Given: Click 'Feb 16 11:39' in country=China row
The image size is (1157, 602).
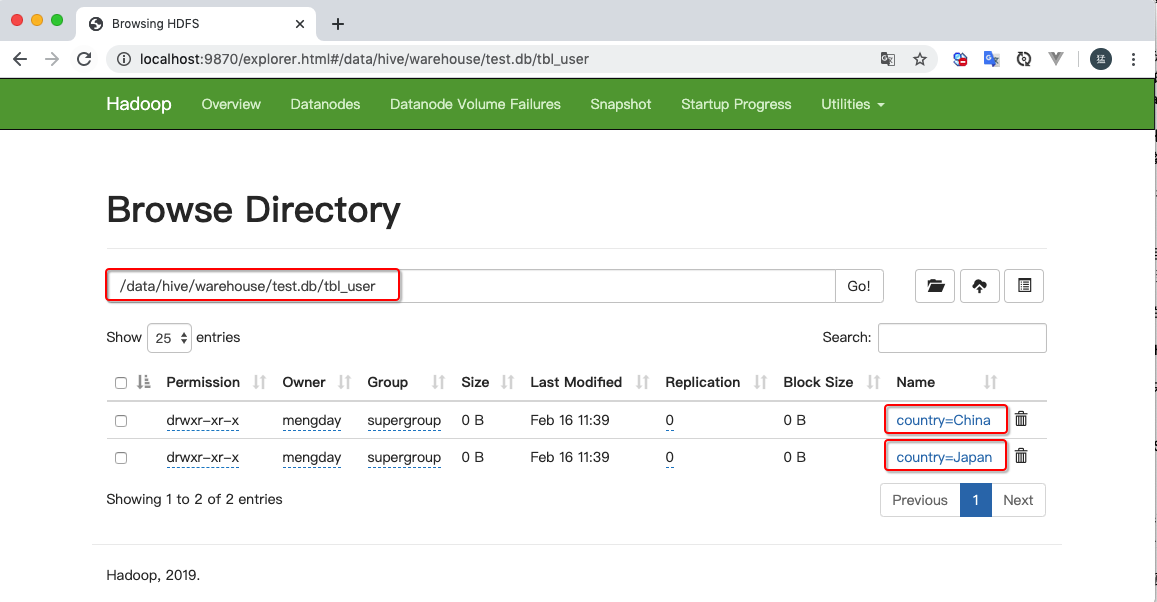Looking at the screenshot, I should tap(570, 420).
